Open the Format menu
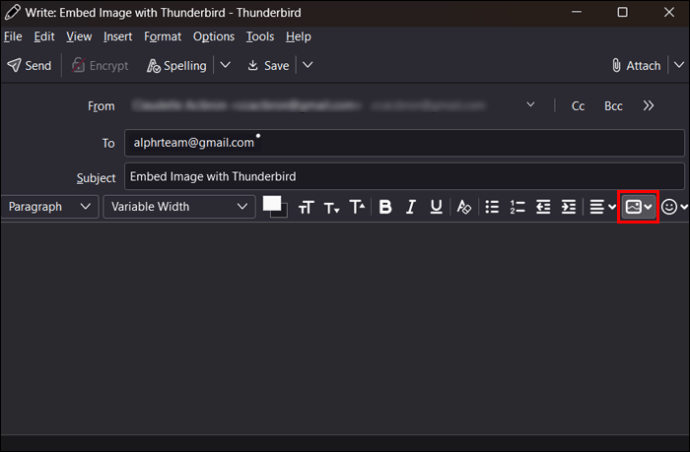Viewport: 690px width, 452px height. (x=162, y=37)
